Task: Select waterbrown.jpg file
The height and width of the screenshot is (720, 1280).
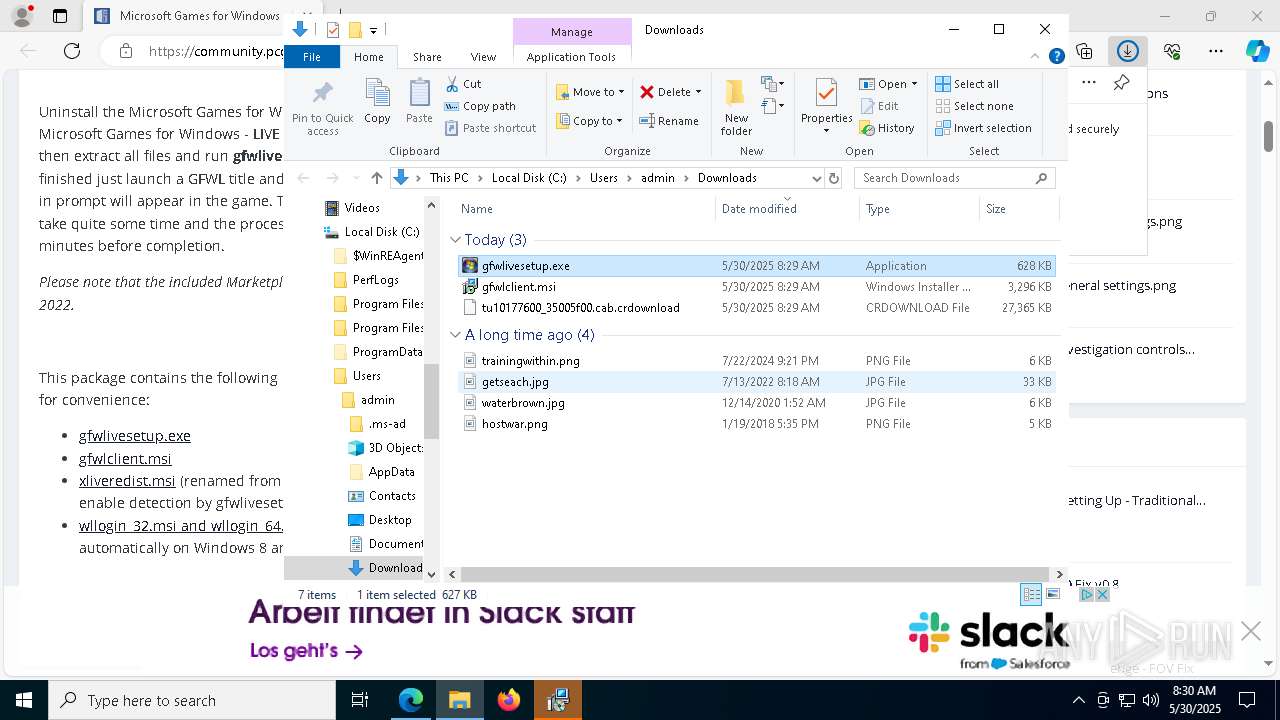Action: click(x=757, y=403)
